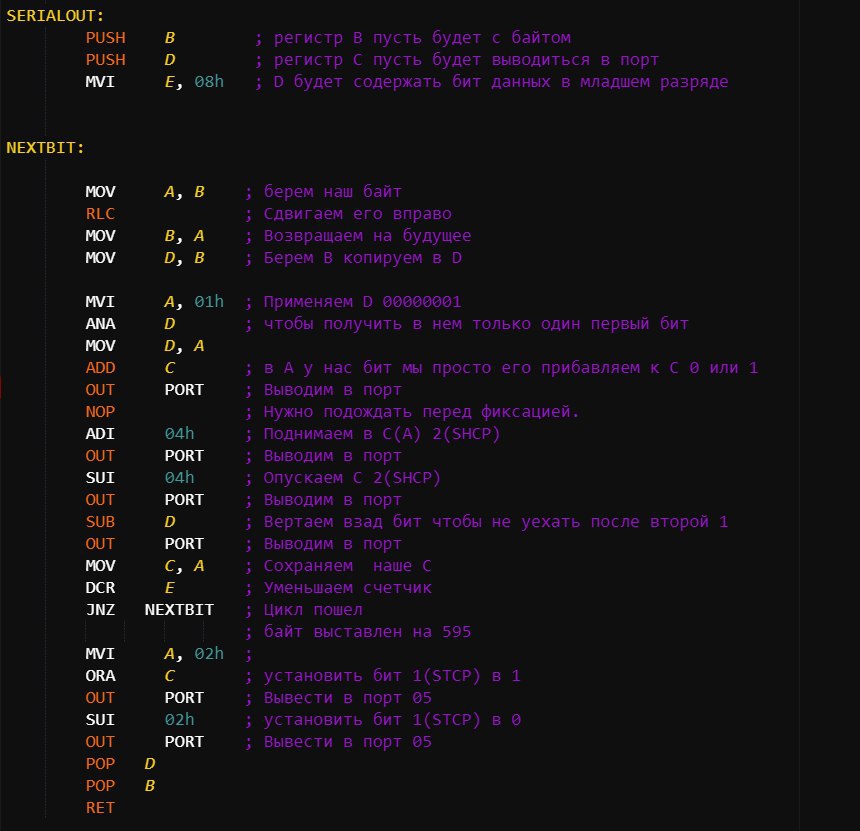The width and height of the screenshot is (860, 831).
Task: Click comment 'в A у нас бит мы просто его прибавляем'
Action: click(x=452, y=367)
